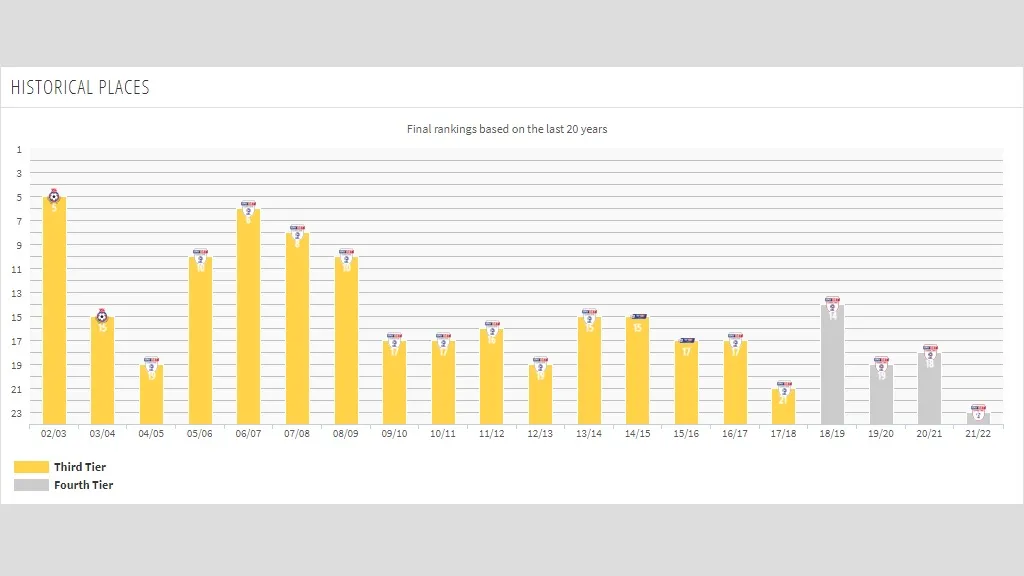Viewport: 1024px width, 576px height.
Task: Toggle the Fourth Tier legend label
Action: (83, 485)
